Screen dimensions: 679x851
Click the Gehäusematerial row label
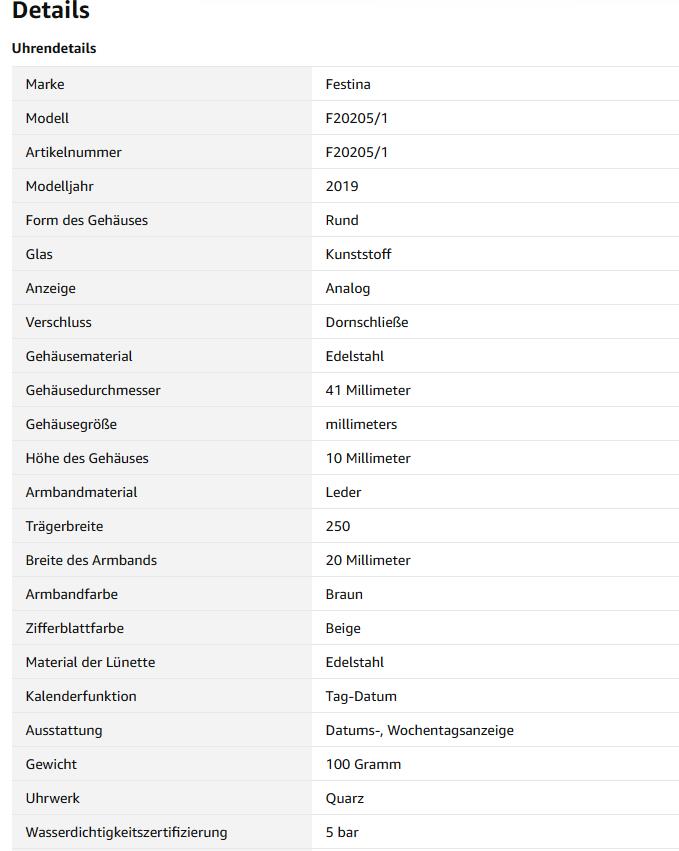(x=79, y=356)
